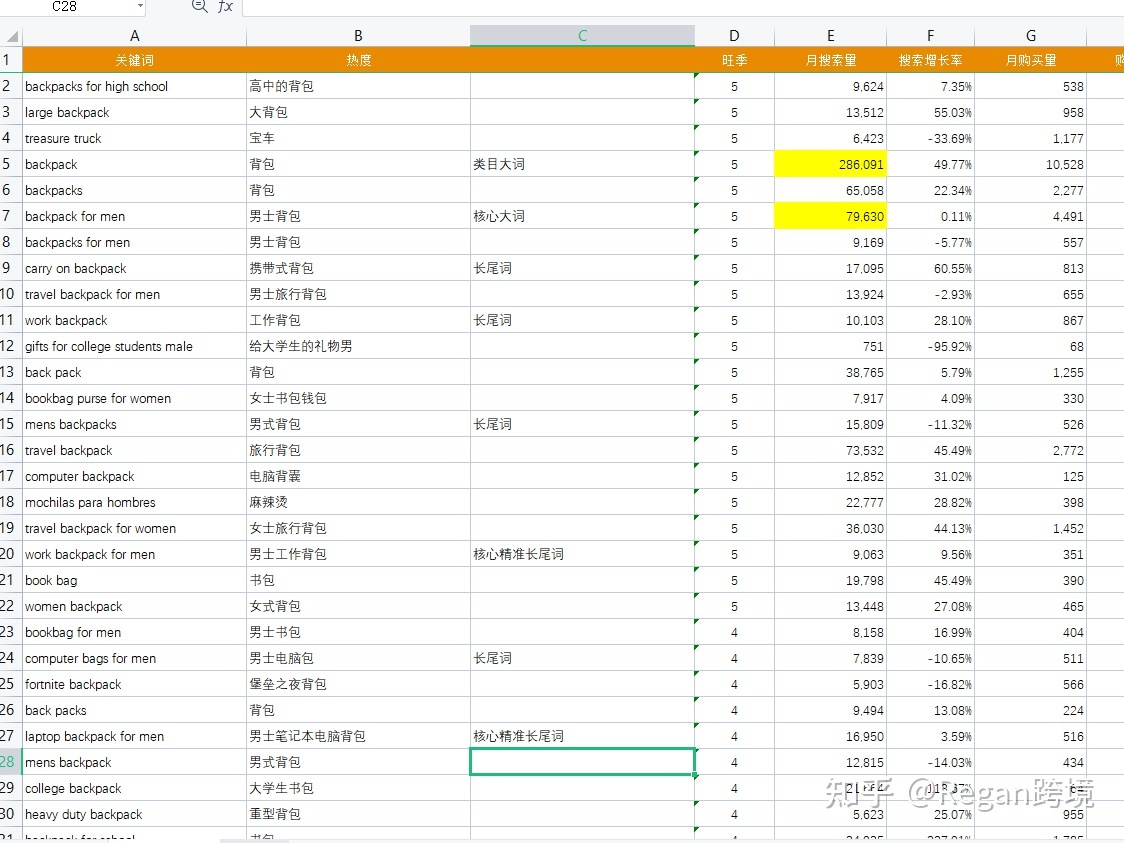Select column E header
1124x843 pixels.
point(830,36)
